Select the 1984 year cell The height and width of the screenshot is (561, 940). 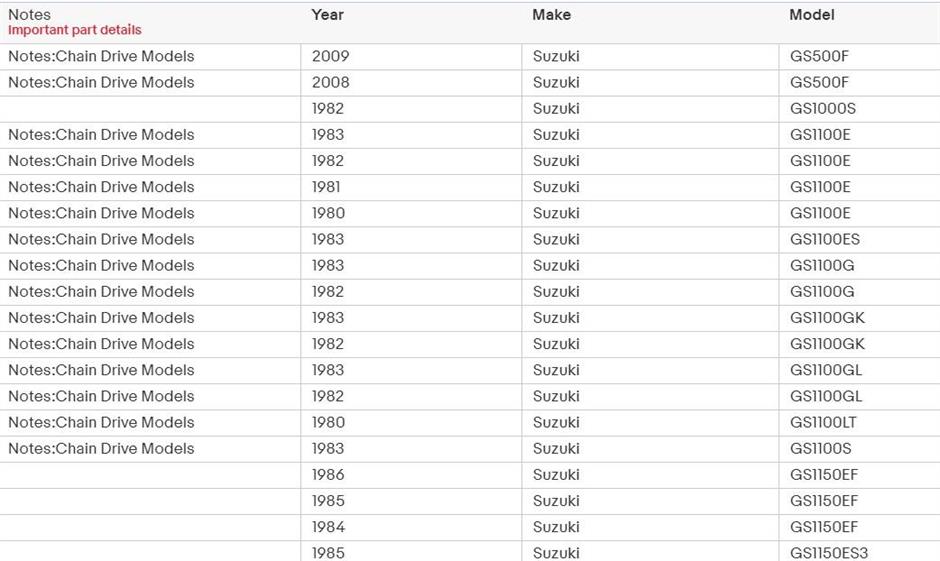click(328, 527)
